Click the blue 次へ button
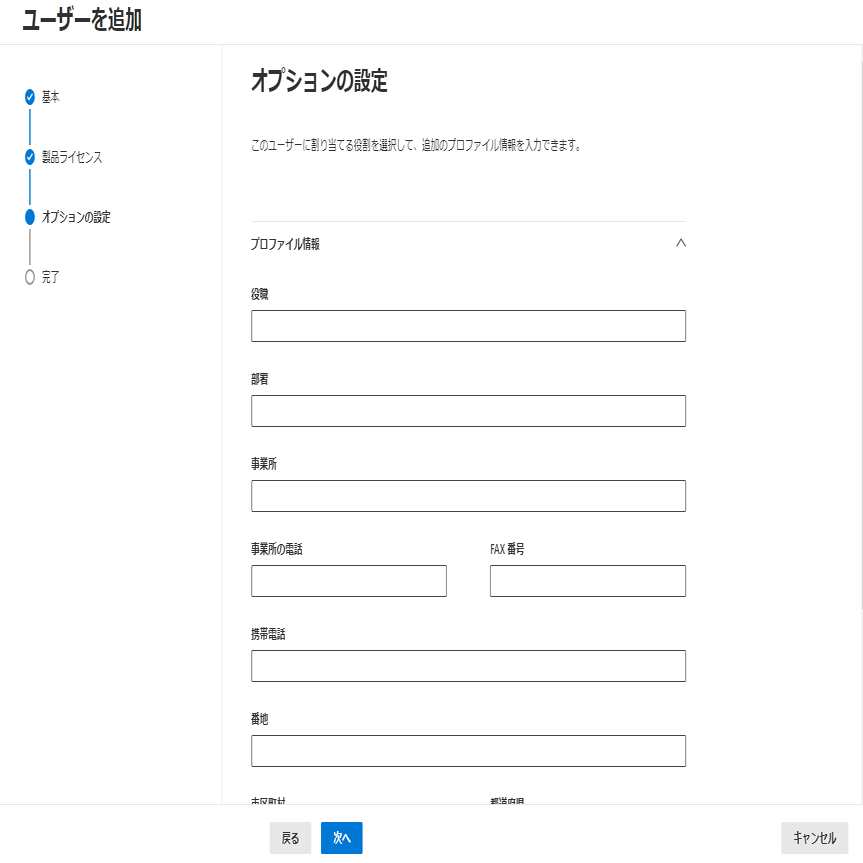This screenshot has width=863, height=863. (x=341, y=838)
